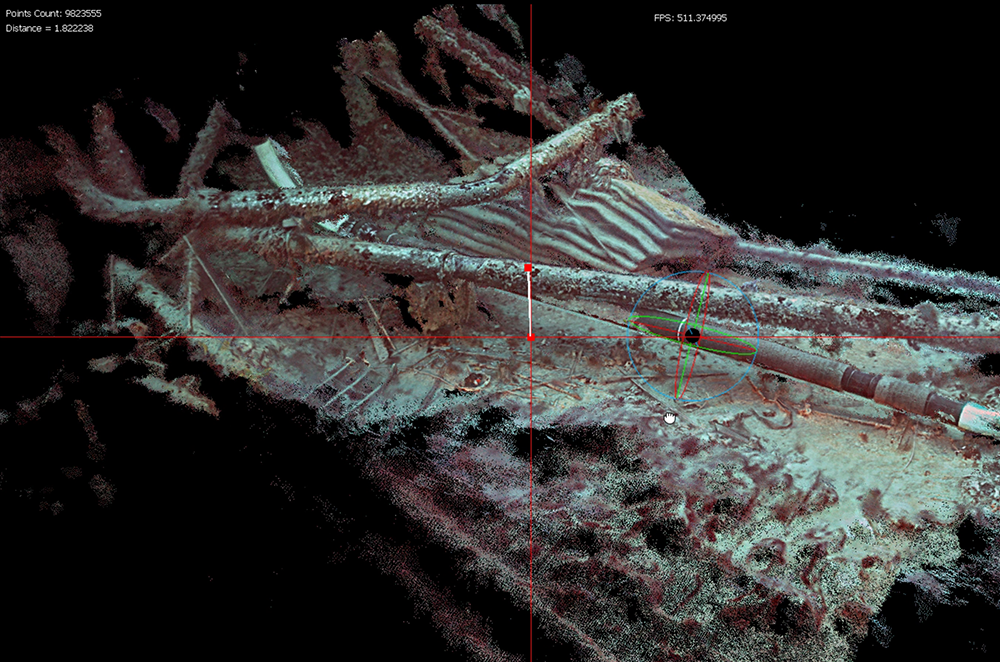Click the Points Count readout
Image resolution: width=1000 pixels, height=662 pixels.
(x=48, y=15)
